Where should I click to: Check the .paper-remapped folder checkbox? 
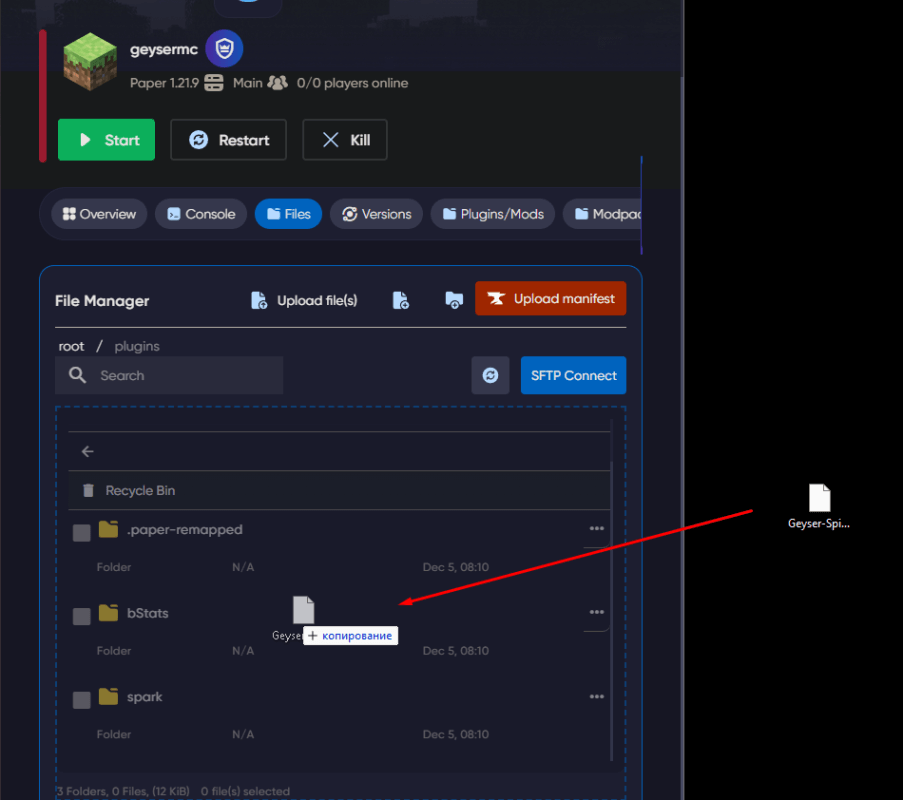(x=82, y=533)
